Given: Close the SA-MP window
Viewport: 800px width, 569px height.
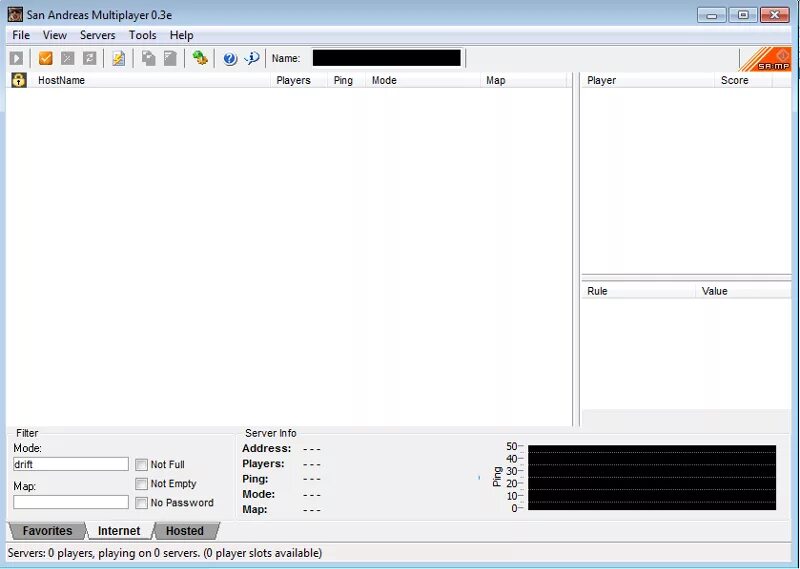Looking at the screenshot, I should pos(774,15).
